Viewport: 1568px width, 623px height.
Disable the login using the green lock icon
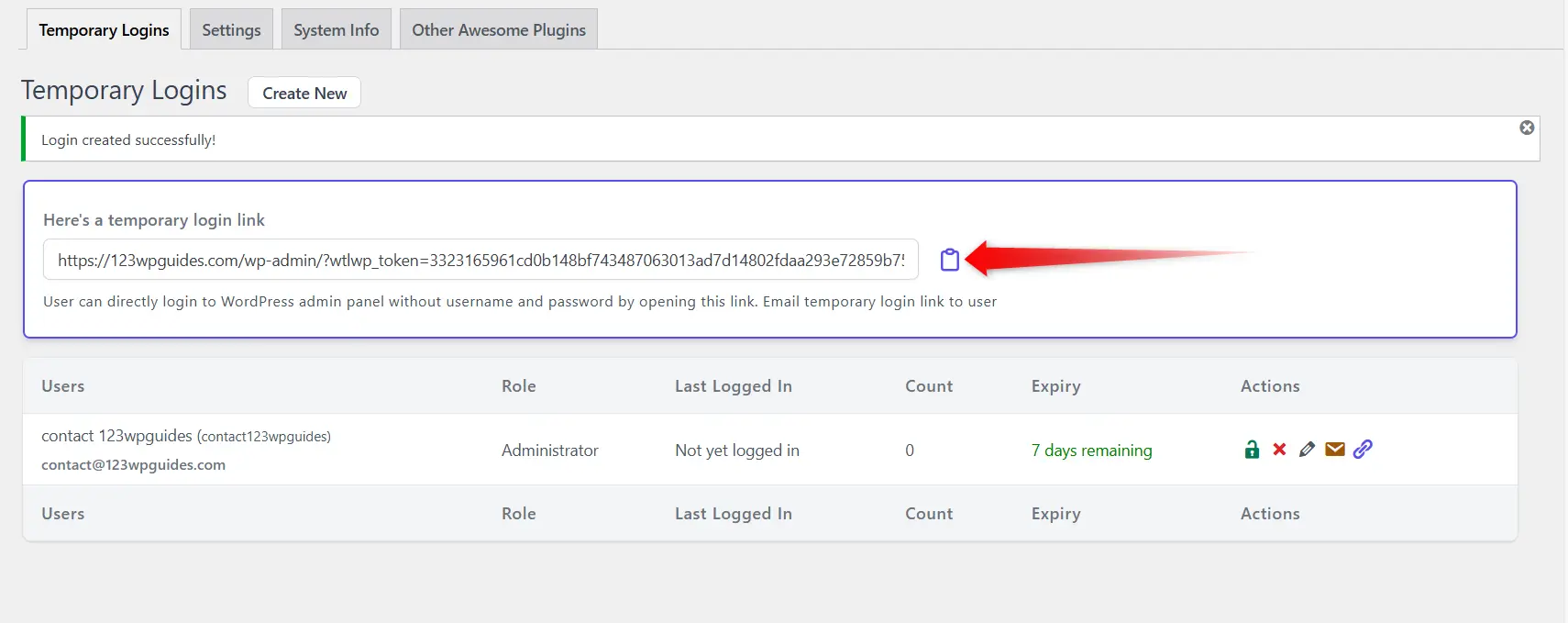click(x=1252, y=450)
